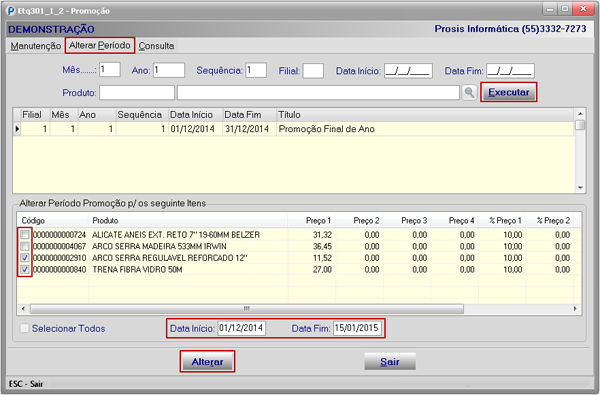Click scroll up arrow of promotions grid
This screenshot has width=600, height=395.
point(580,114)
